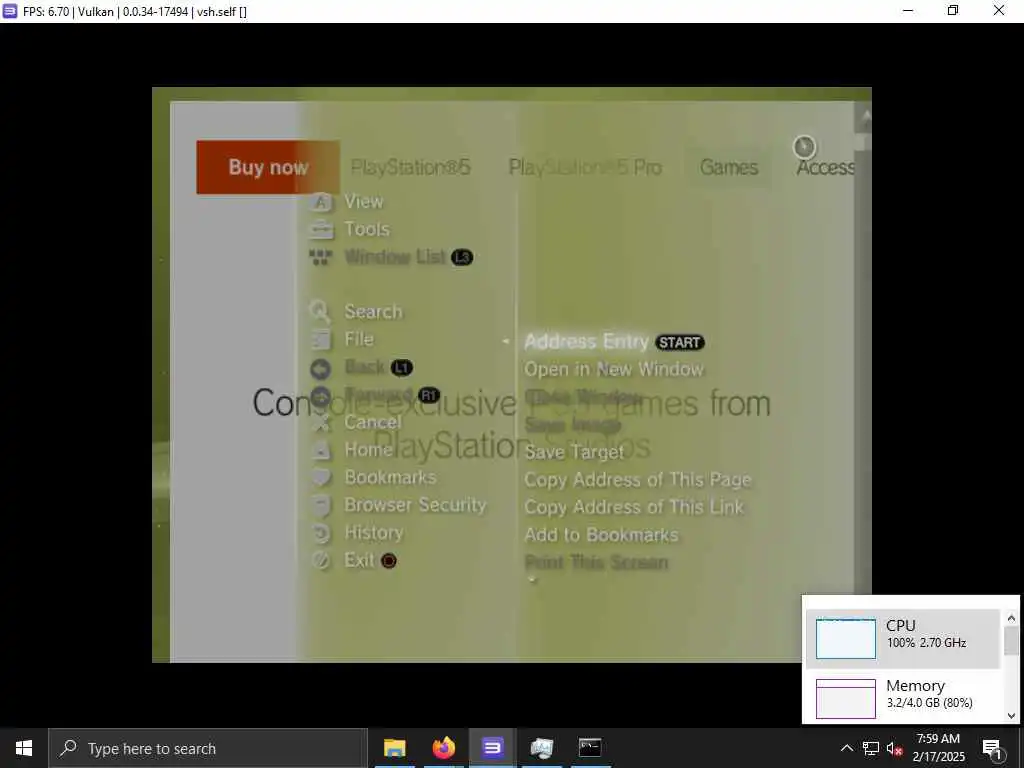1024x768 pixels.
Task: Click the network tray icon
Action: tap(871, 748)
